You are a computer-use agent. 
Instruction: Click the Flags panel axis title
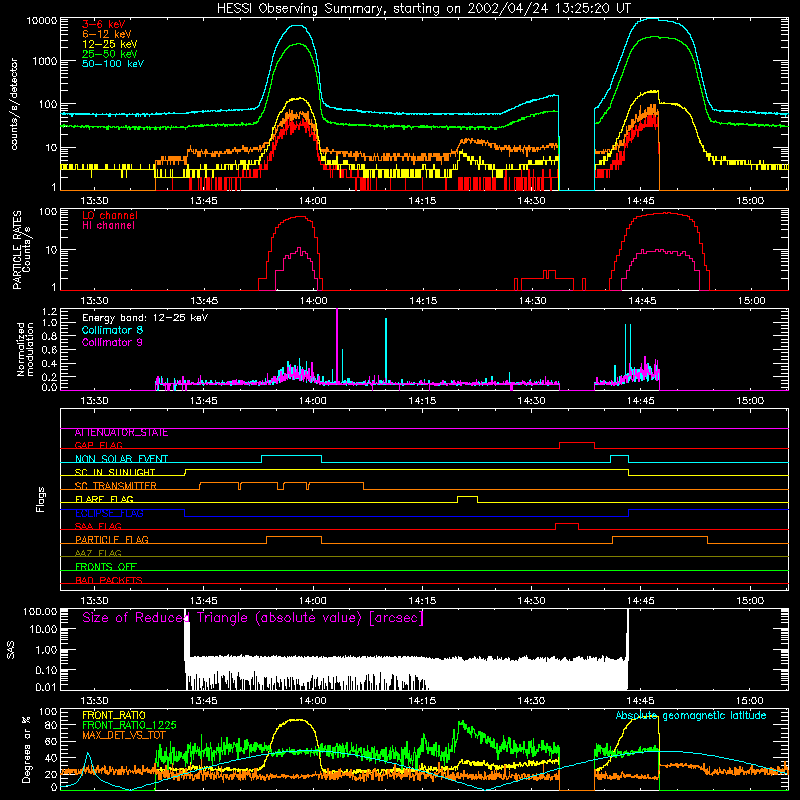[x=40, y=499]
